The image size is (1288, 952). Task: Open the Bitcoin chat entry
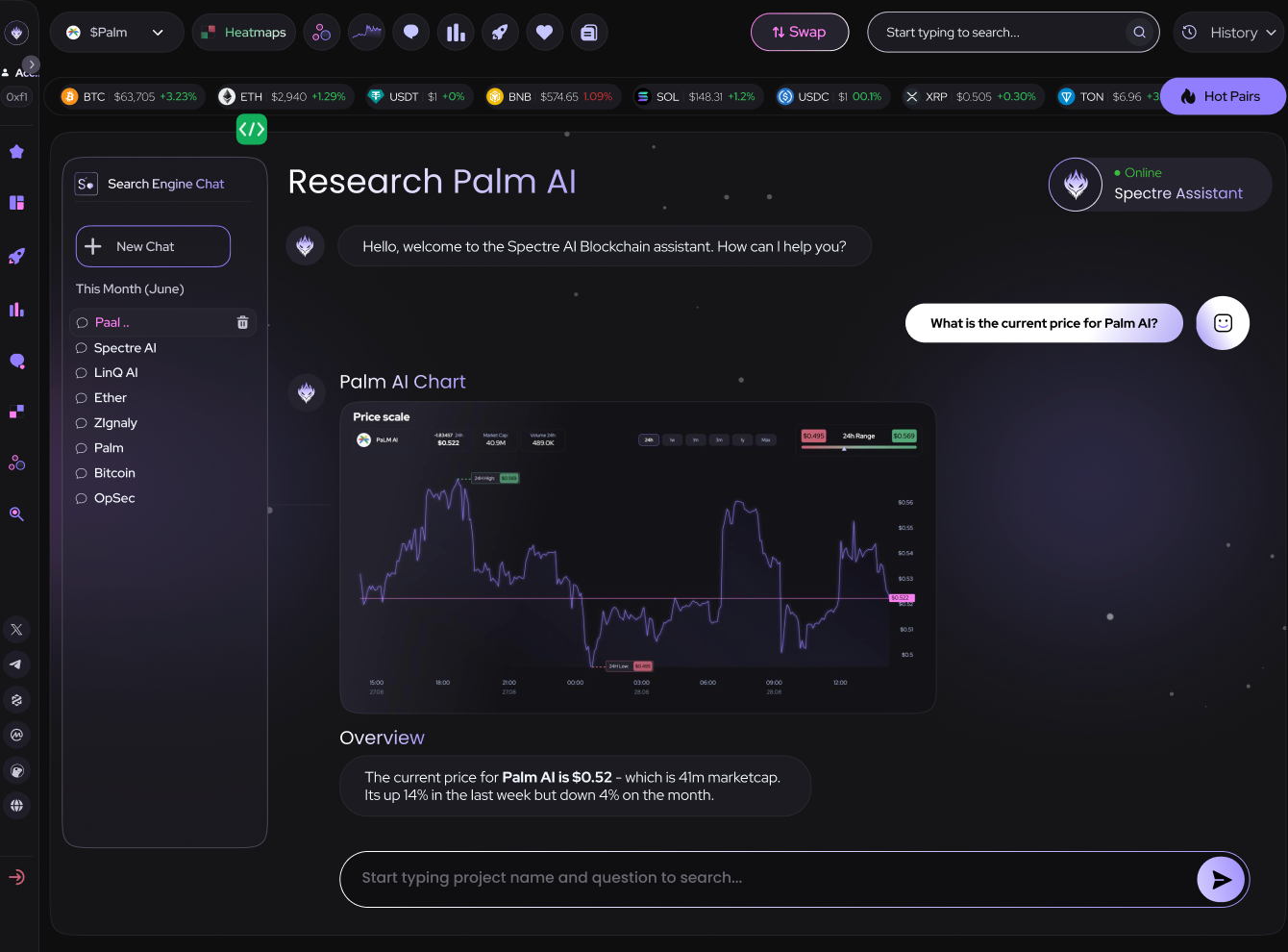(x=113, y=473)
